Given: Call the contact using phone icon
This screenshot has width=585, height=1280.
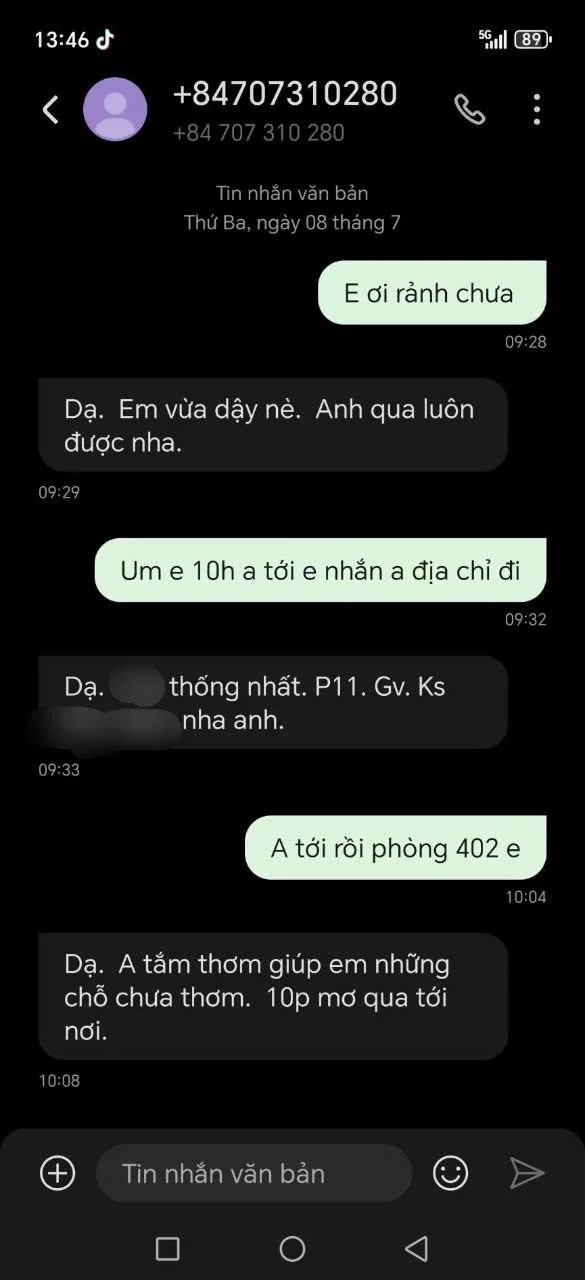Looking at the screenshot, I should pos(470,109).
